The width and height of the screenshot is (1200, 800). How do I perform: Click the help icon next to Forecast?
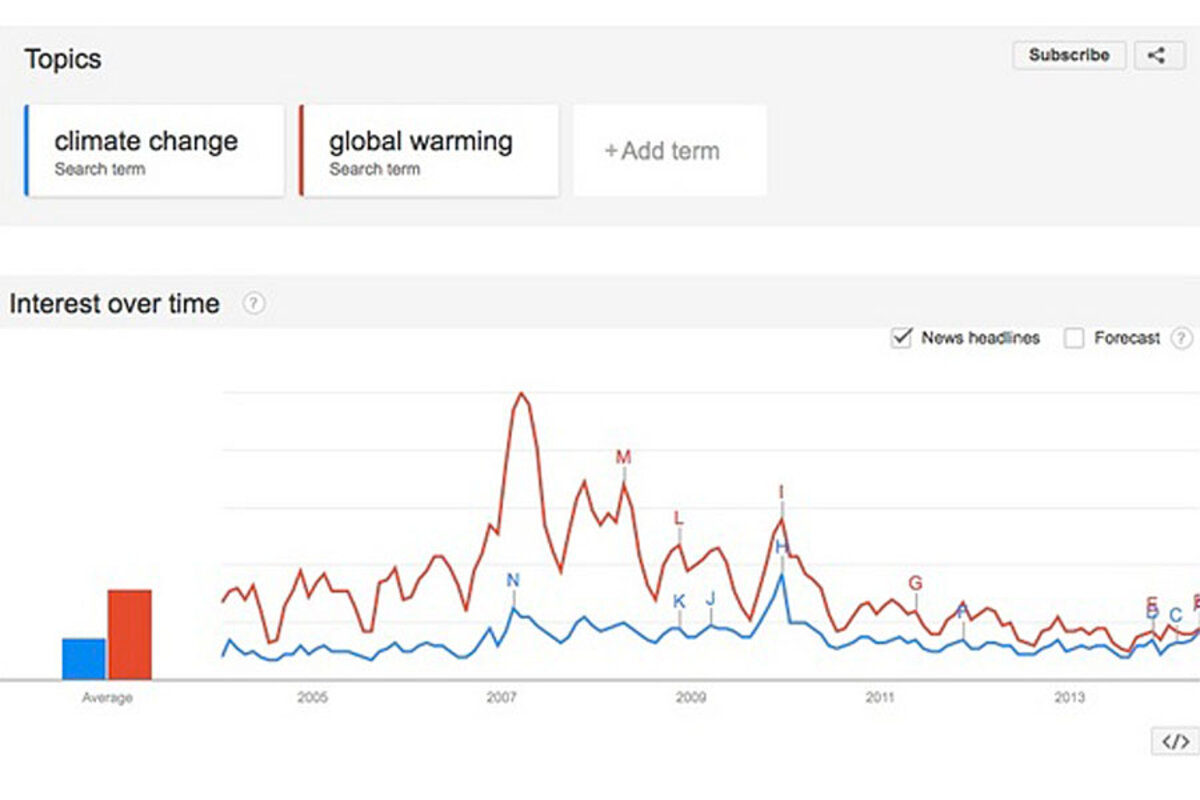1184,338
